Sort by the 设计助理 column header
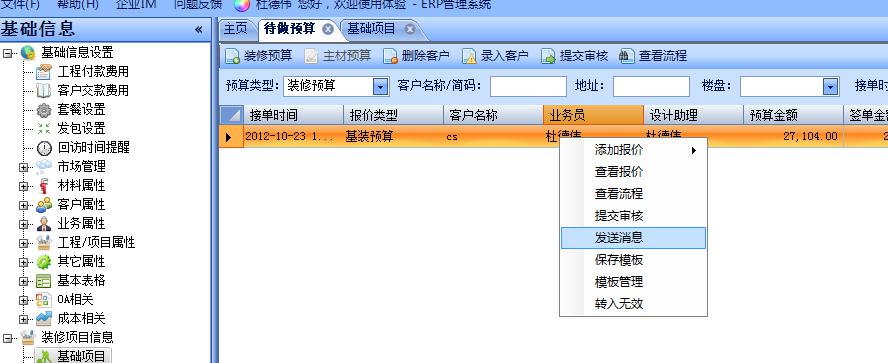This screenshot has width=888, height=363. point(693,116)
